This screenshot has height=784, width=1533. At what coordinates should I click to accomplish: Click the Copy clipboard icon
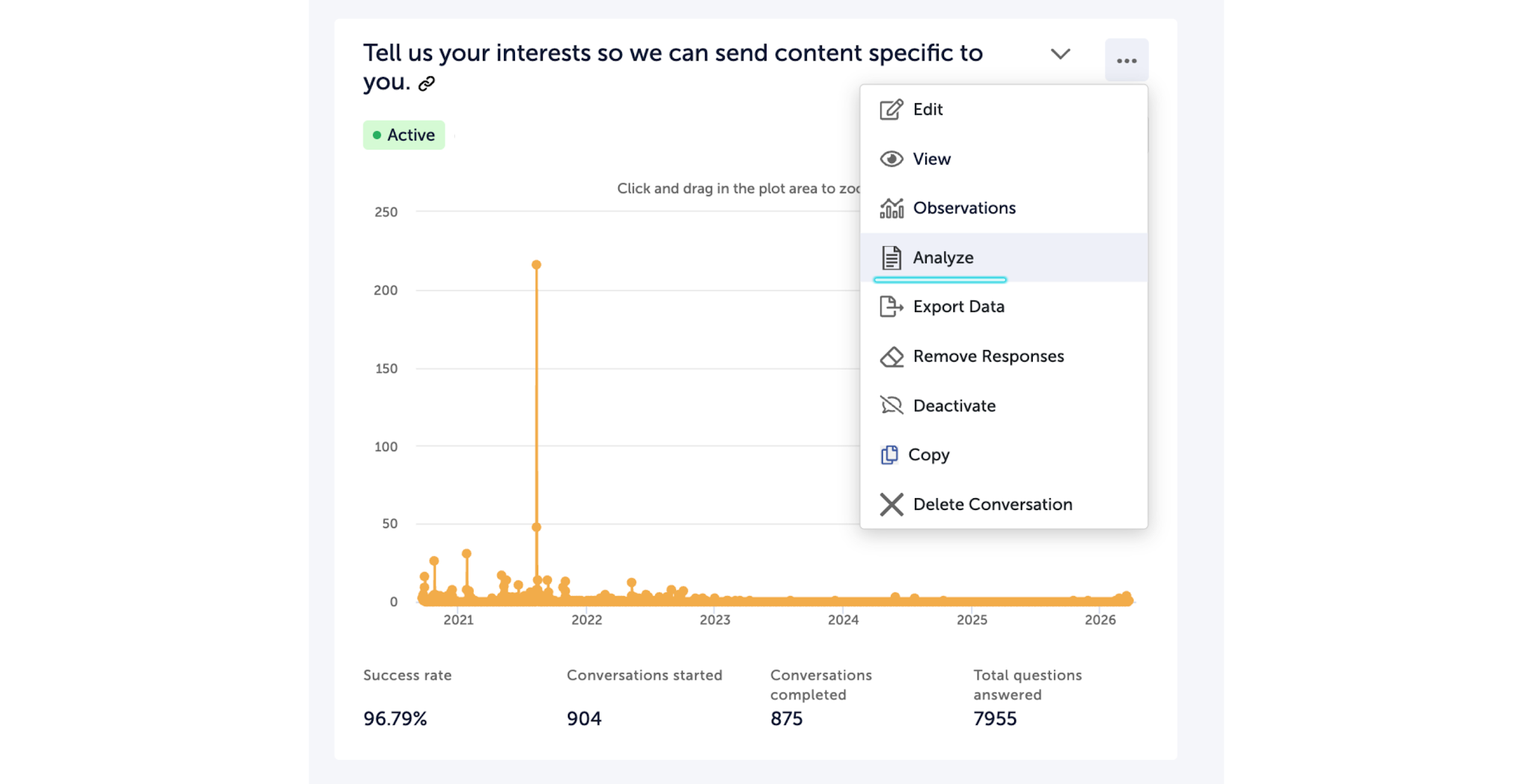[889, 455]
